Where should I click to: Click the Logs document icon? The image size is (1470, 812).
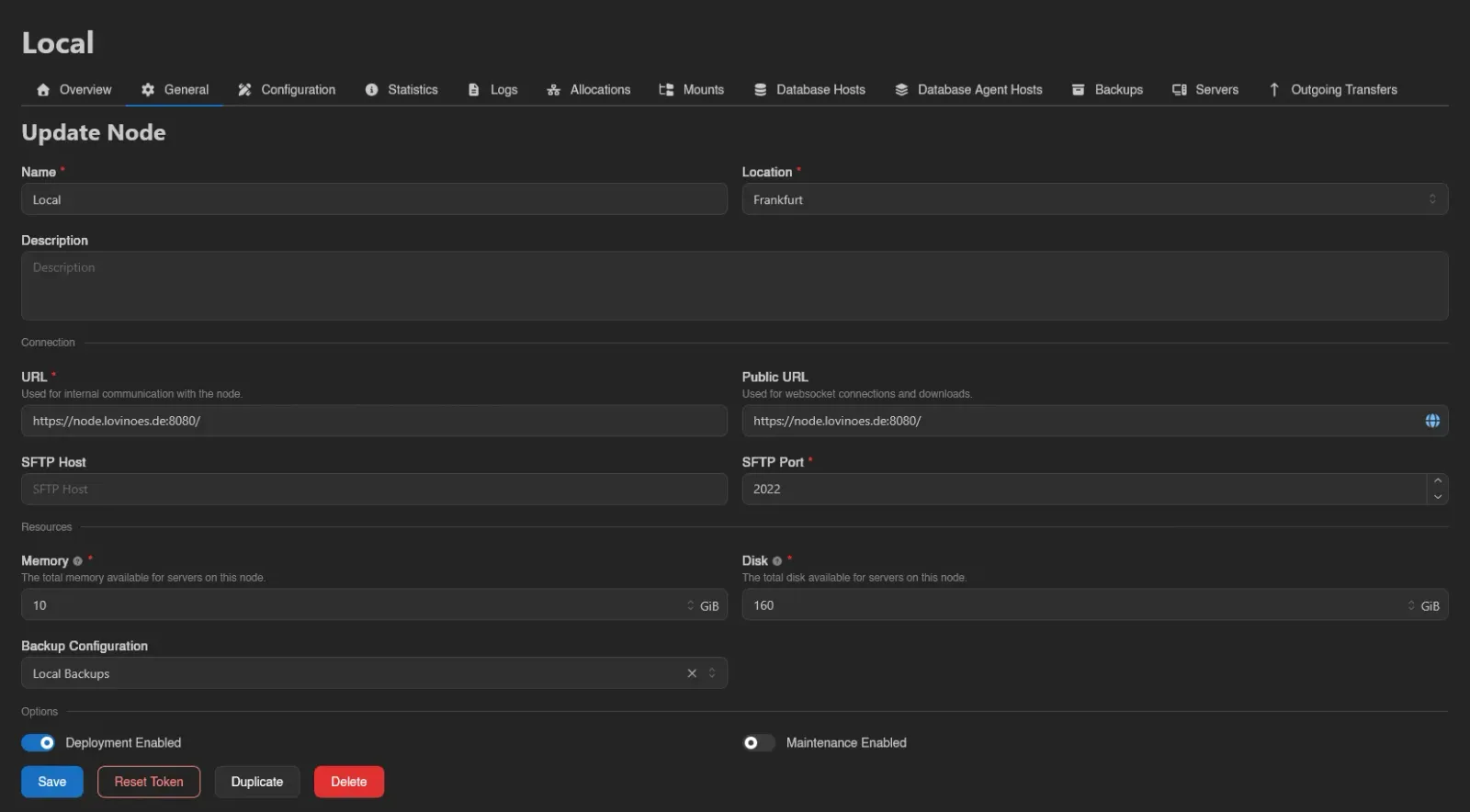pos(474,90)
